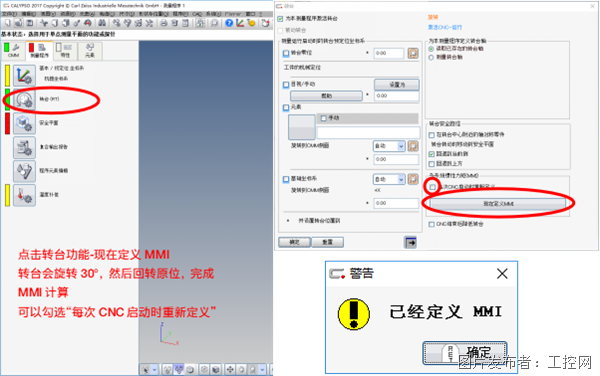Screen dimensions: 600x376
Task: Open the 复合输出报告 report icon
Action: tap(24, 148)
